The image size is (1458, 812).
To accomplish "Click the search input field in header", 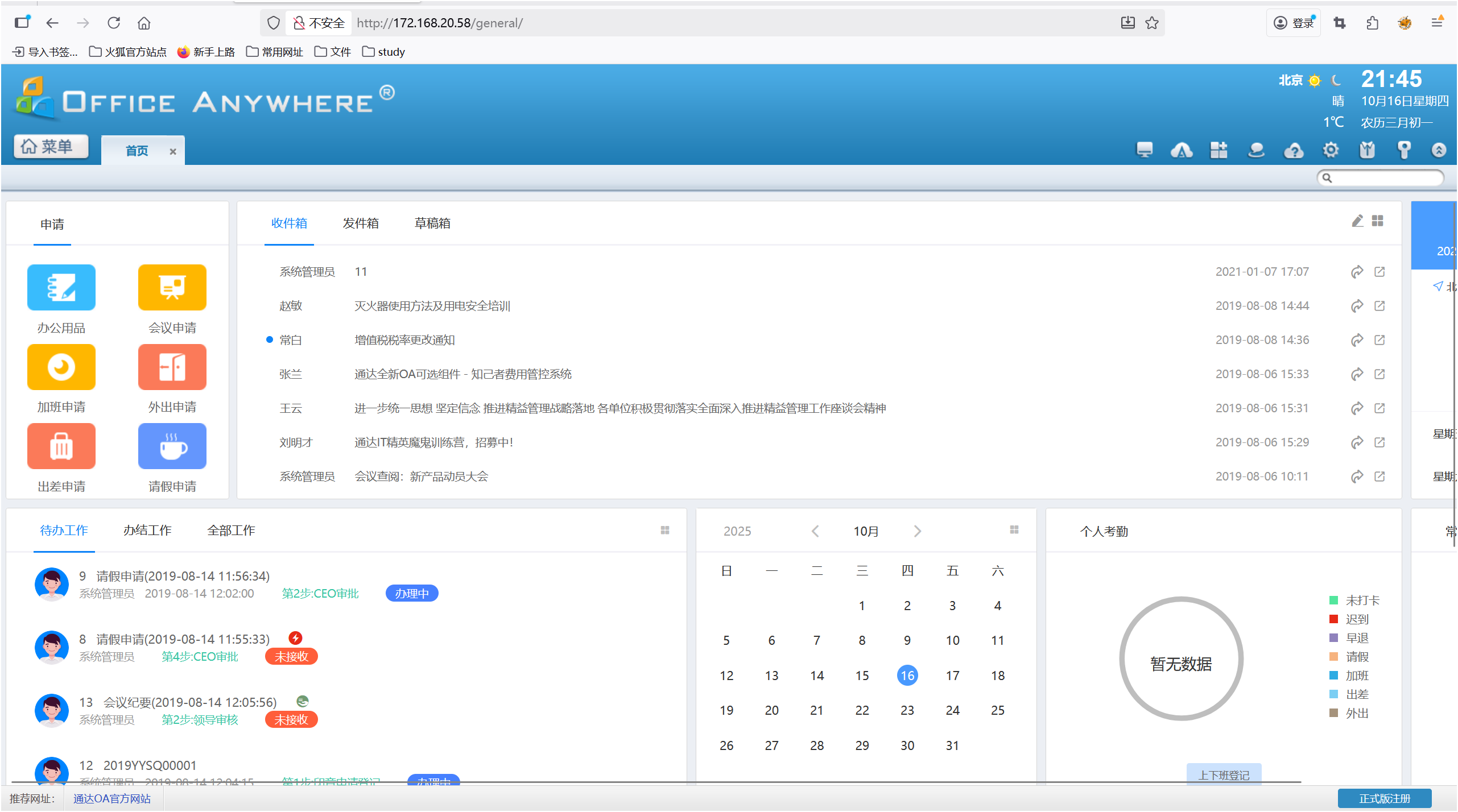I will tap(1385, 178).
